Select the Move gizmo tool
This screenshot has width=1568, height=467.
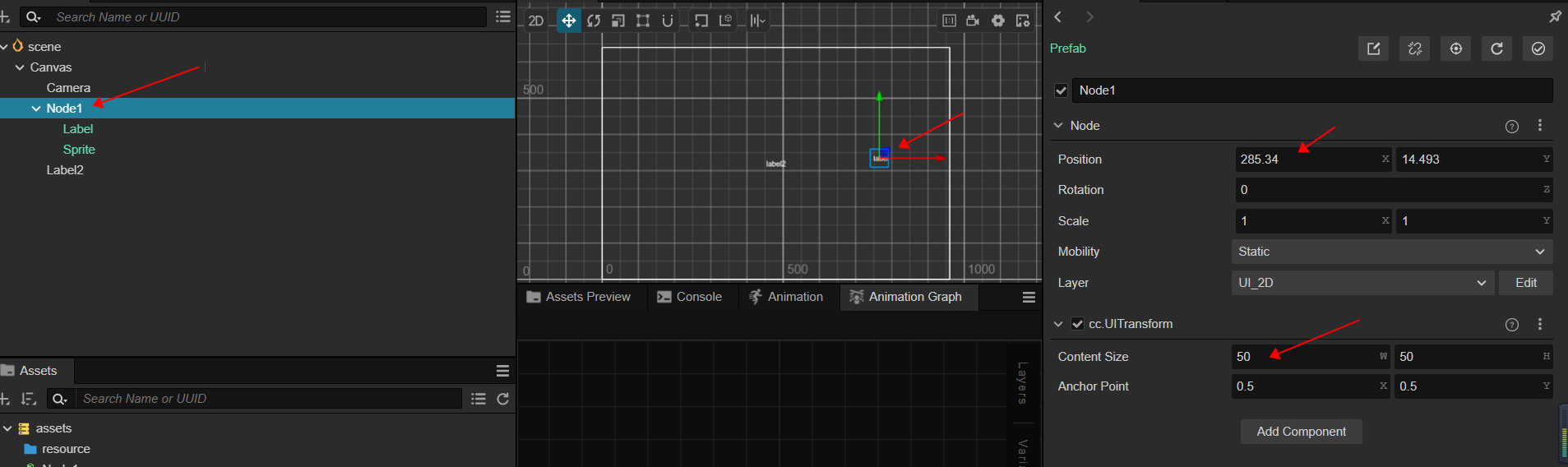[568, 21]
